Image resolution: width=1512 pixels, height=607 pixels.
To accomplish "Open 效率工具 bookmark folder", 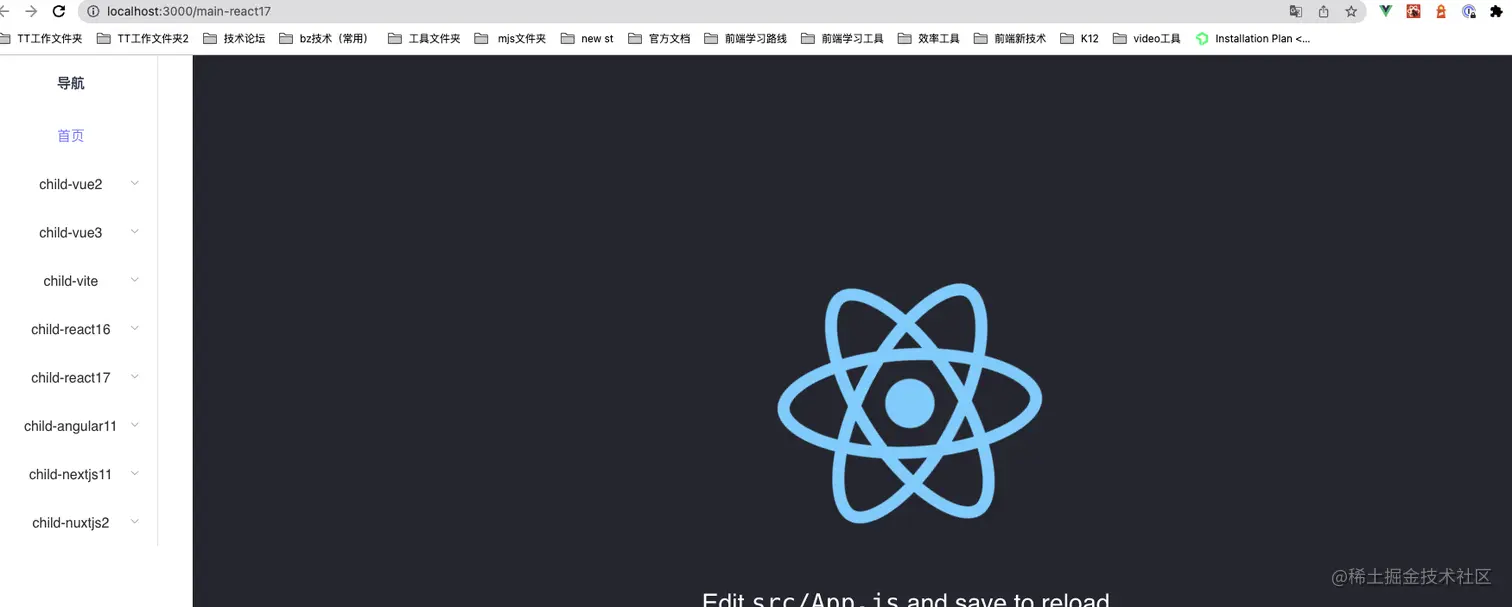I will (x=928, y=38).
